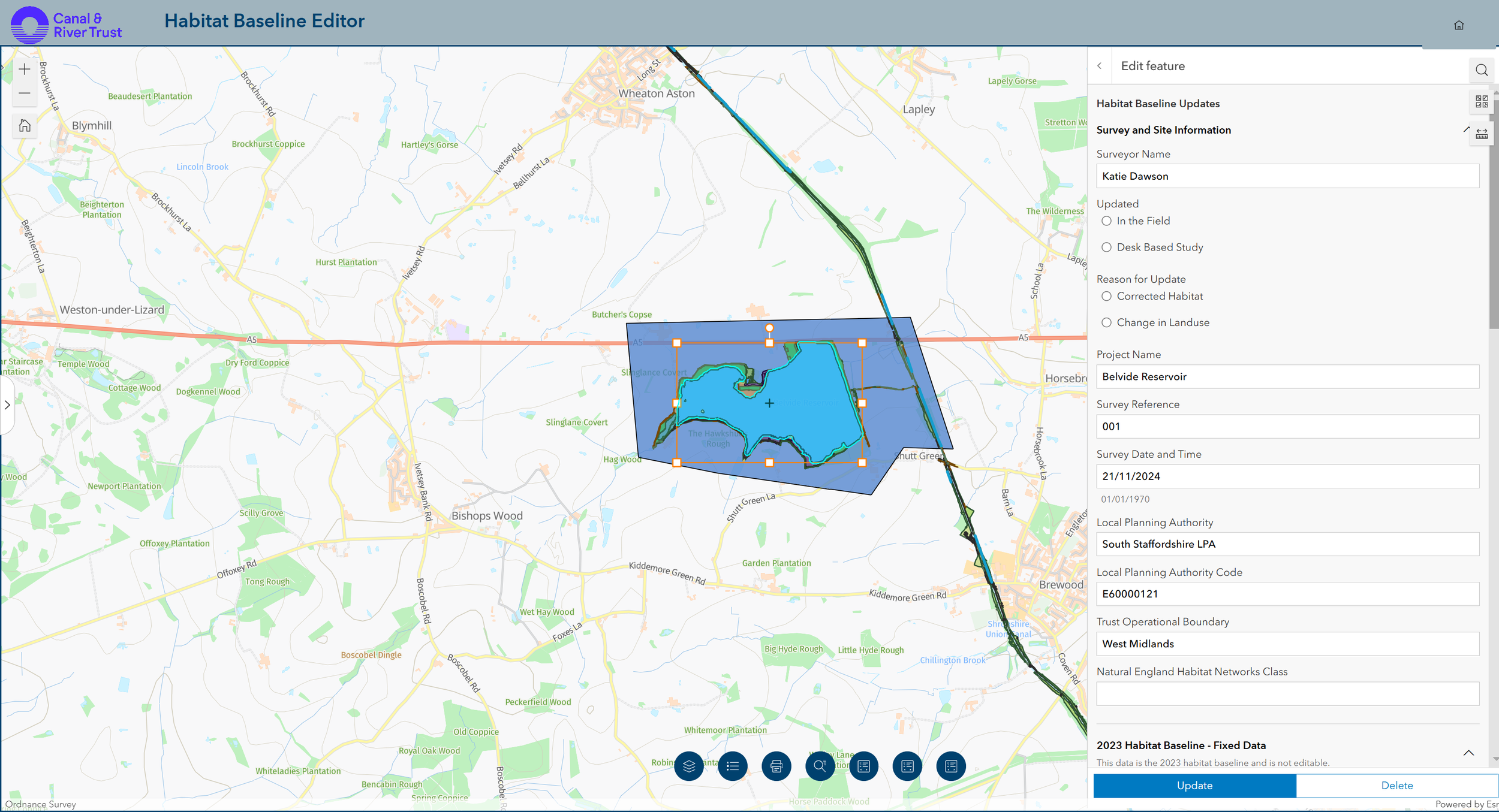Expand the left side panel arrow
The height and width of the screenshot is (812, 1499).
7,405
